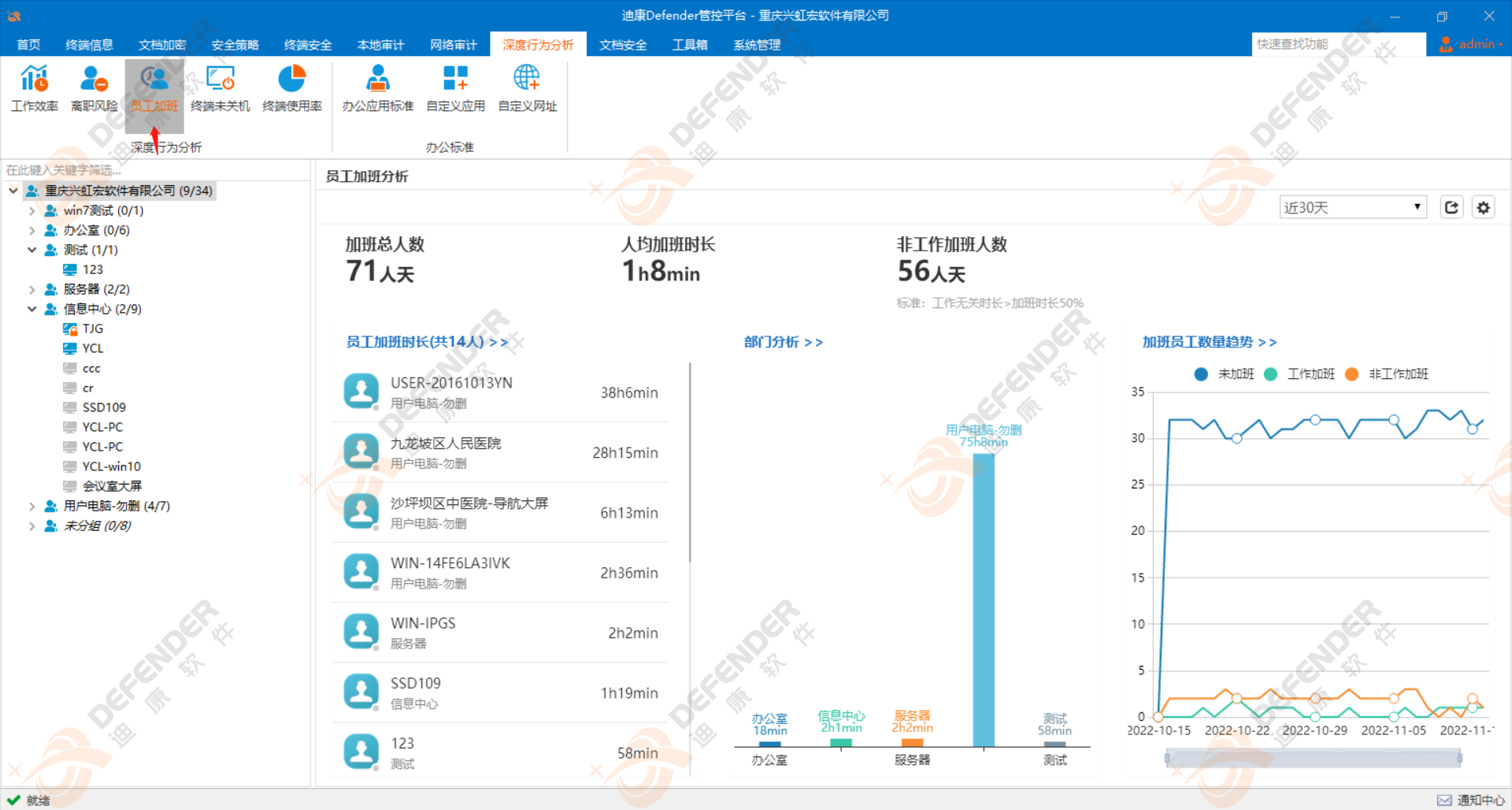Image resolution: width=1512 pixels, height=810 pixels.
Task: Expand the win7测试 group
Action: pyautogui.click(x=31, y=210)
